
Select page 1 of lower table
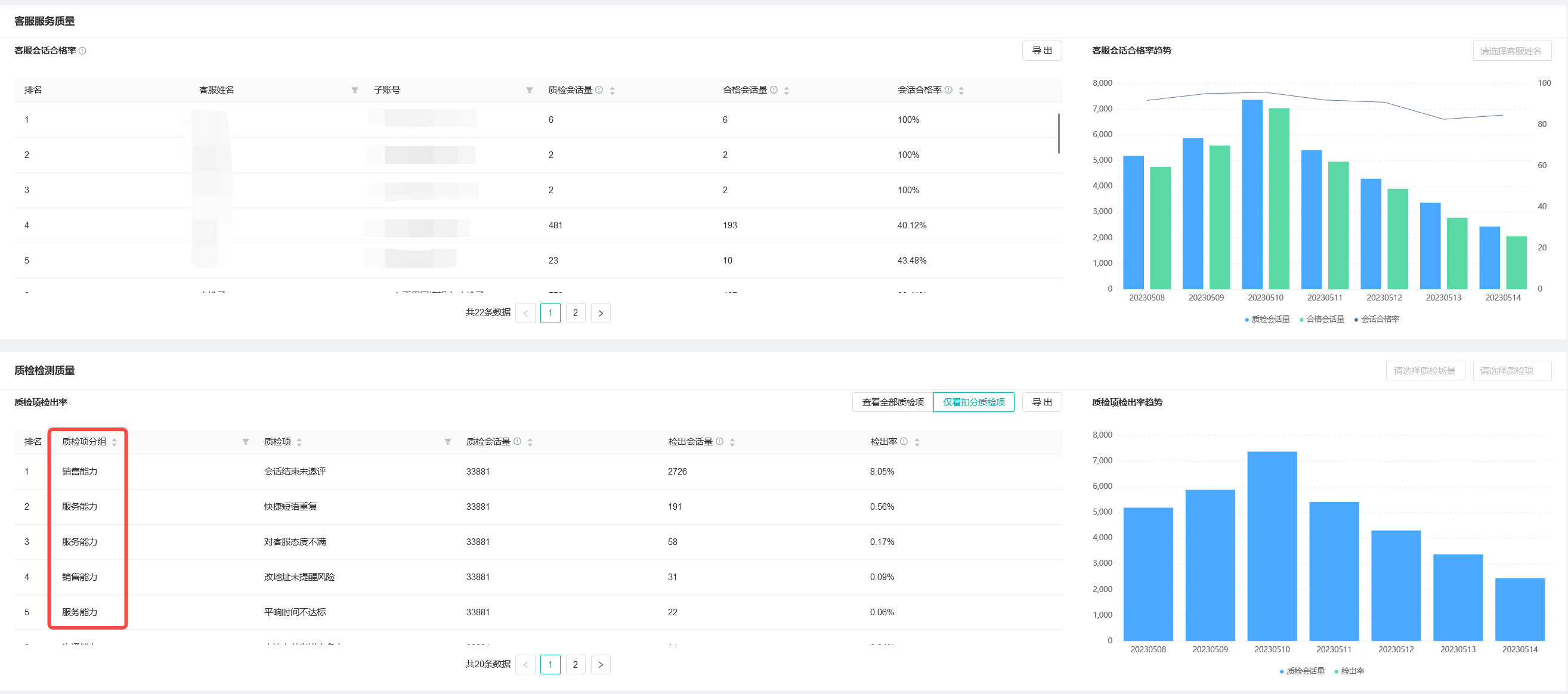coord(550,665)
